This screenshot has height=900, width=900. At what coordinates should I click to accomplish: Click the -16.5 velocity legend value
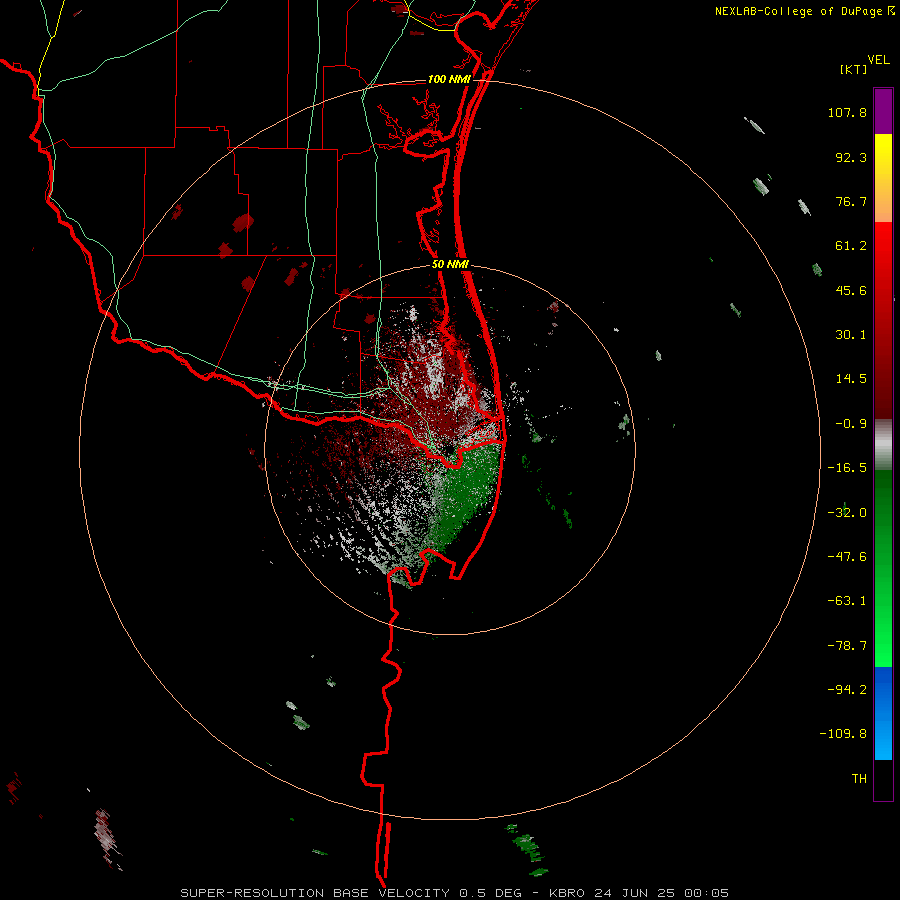(847, 468)
